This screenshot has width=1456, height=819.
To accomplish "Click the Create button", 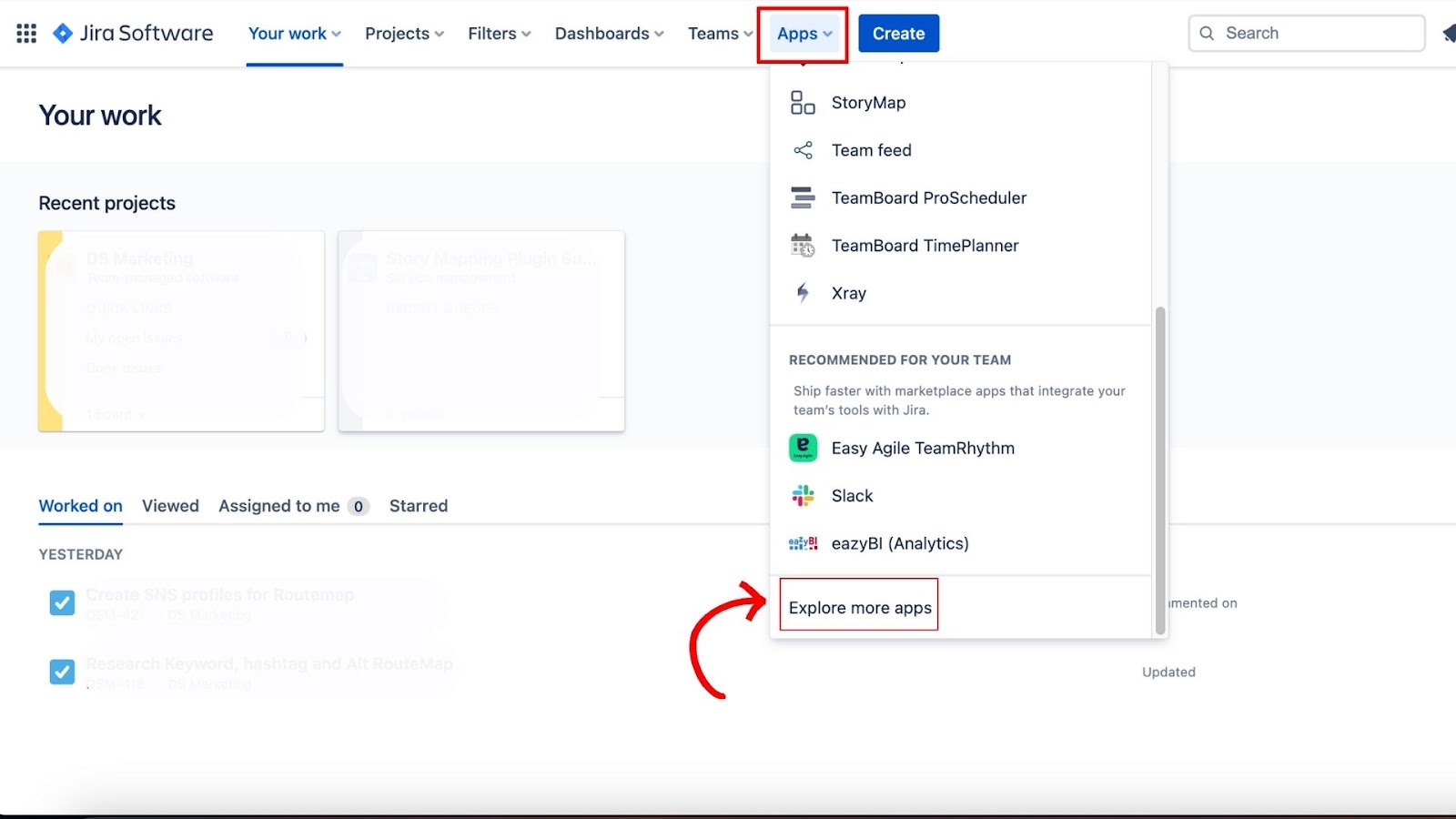I will coord(899,34).
